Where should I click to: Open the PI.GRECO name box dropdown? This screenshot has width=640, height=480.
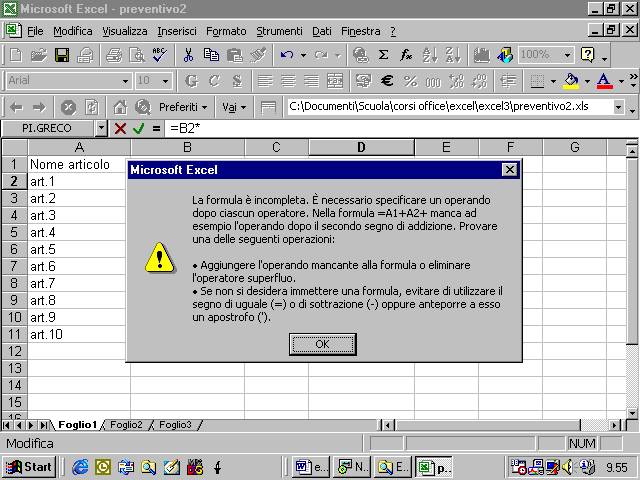[101, 129]
